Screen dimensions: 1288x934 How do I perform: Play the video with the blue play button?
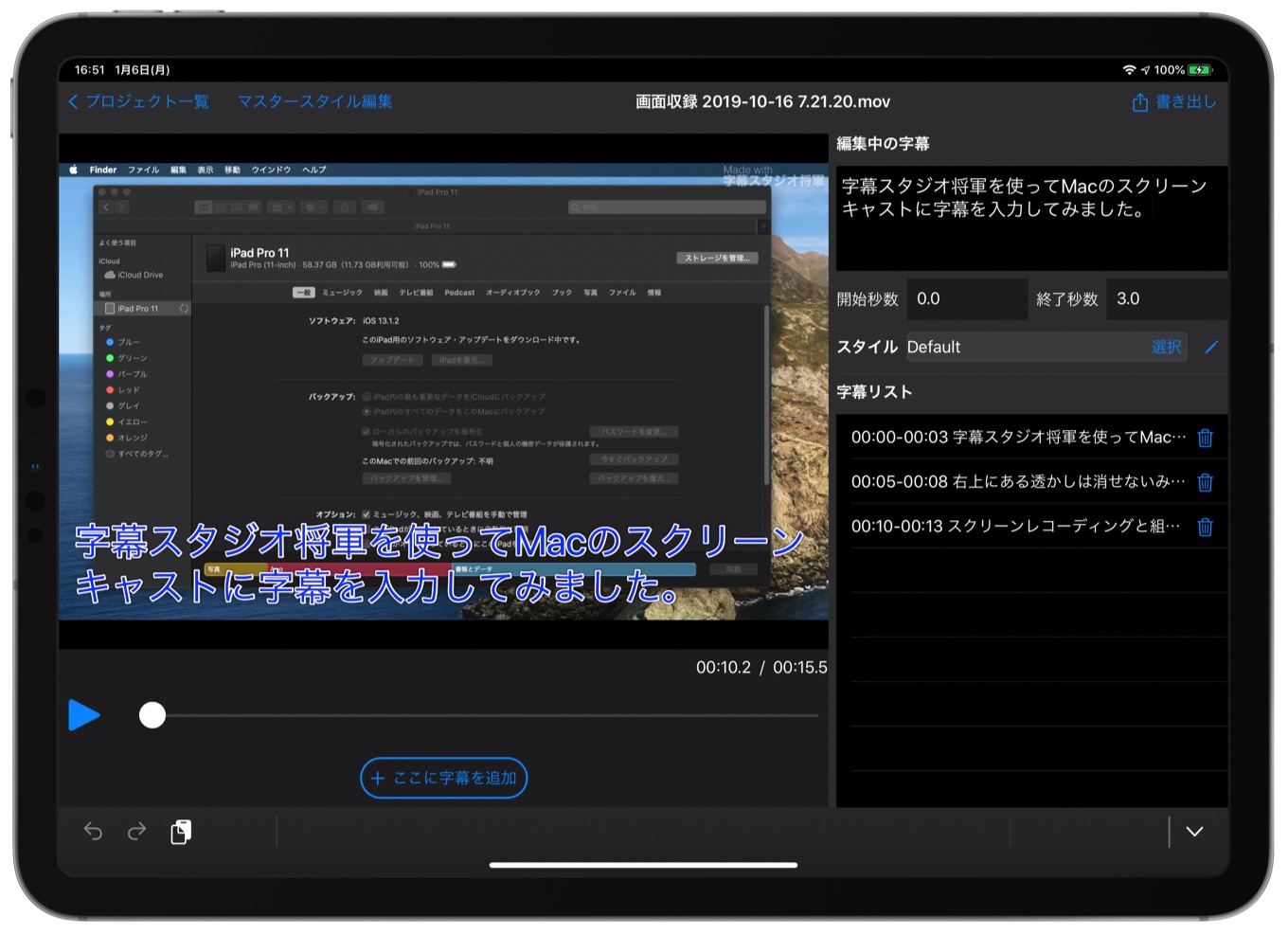(84, 715)
